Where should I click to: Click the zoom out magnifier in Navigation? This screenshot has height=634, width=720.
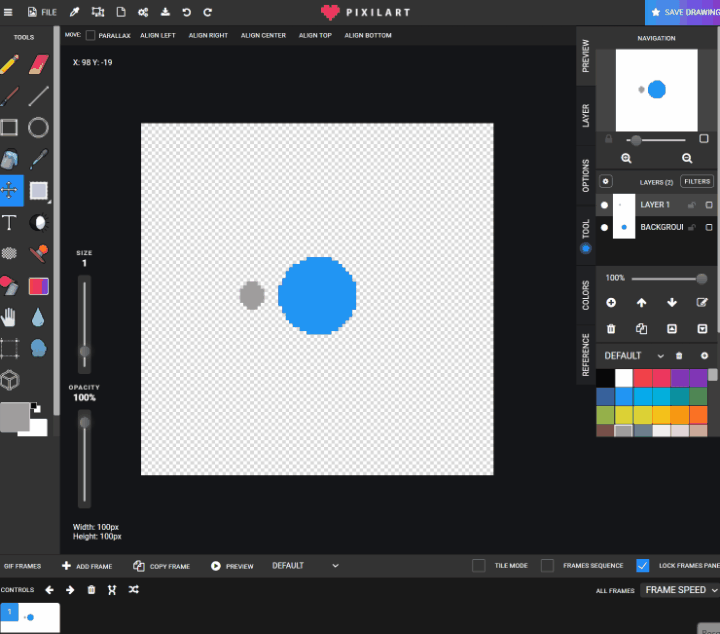tap(687, 158)
